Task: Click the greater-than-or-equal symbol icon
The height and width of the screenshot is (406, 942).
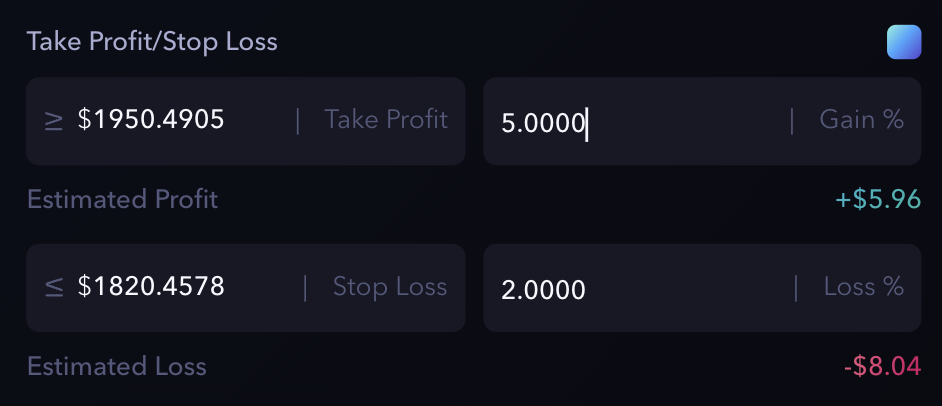Action: (54, 121)
